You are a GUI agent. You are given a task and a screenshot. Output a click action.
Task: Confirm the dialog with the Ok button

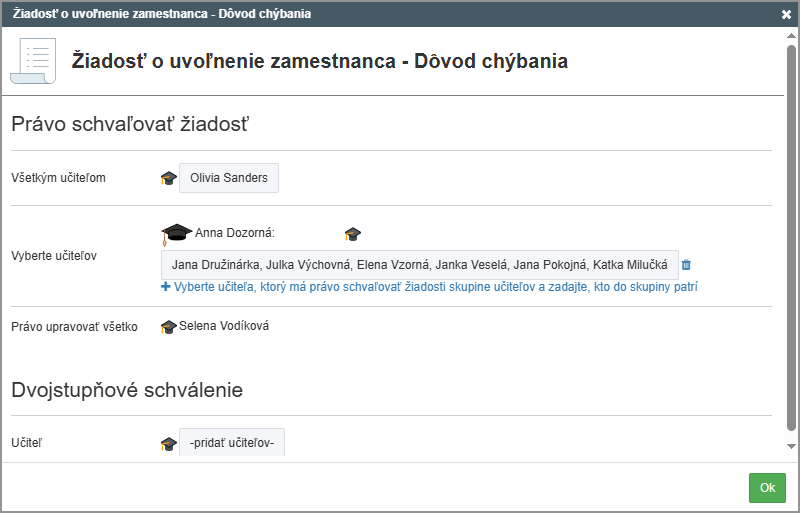[x=767, y=488]
